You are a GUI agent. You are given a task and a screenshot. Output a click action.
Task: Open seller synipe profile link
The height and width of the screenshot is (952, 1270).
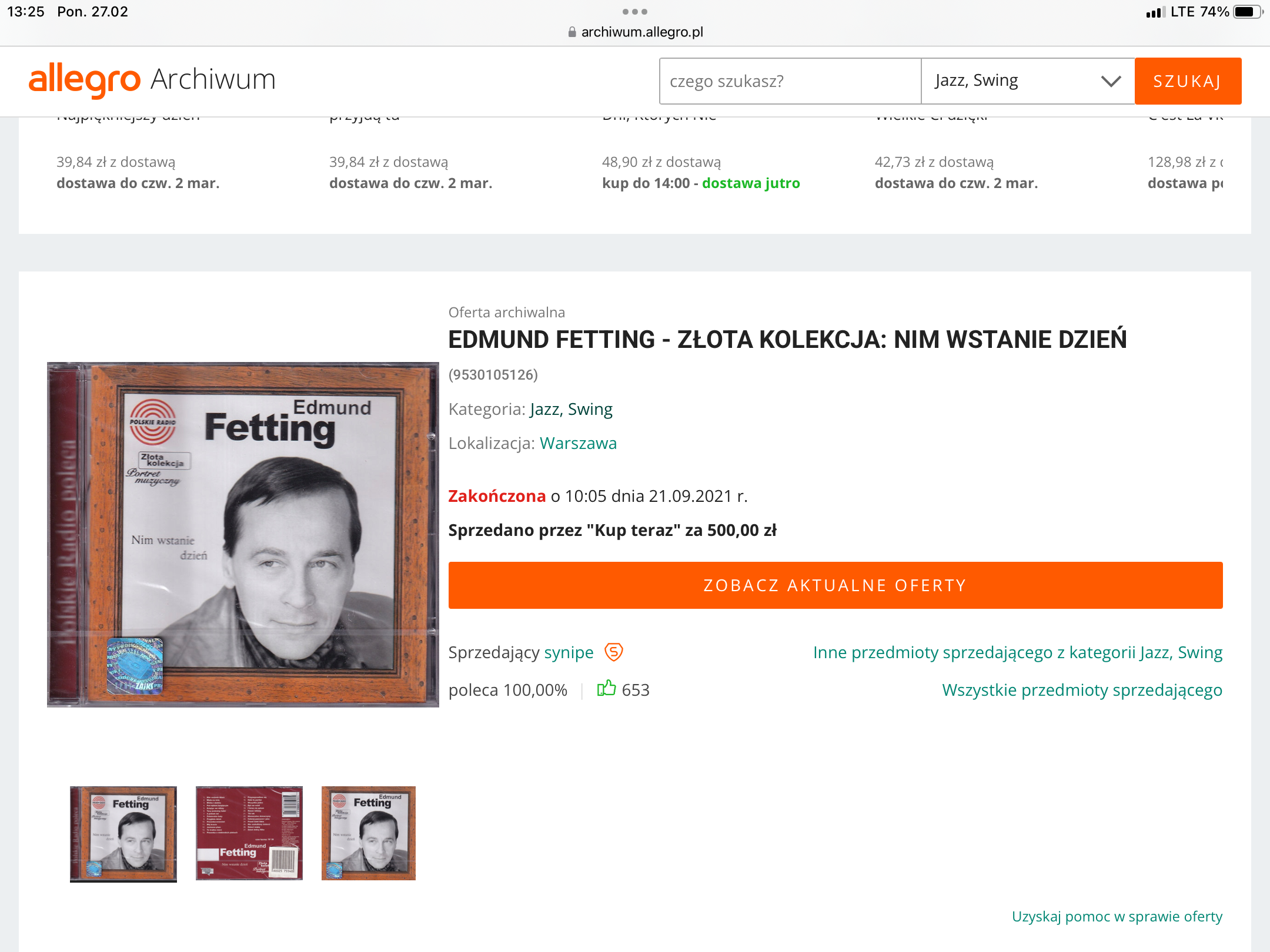569,652
